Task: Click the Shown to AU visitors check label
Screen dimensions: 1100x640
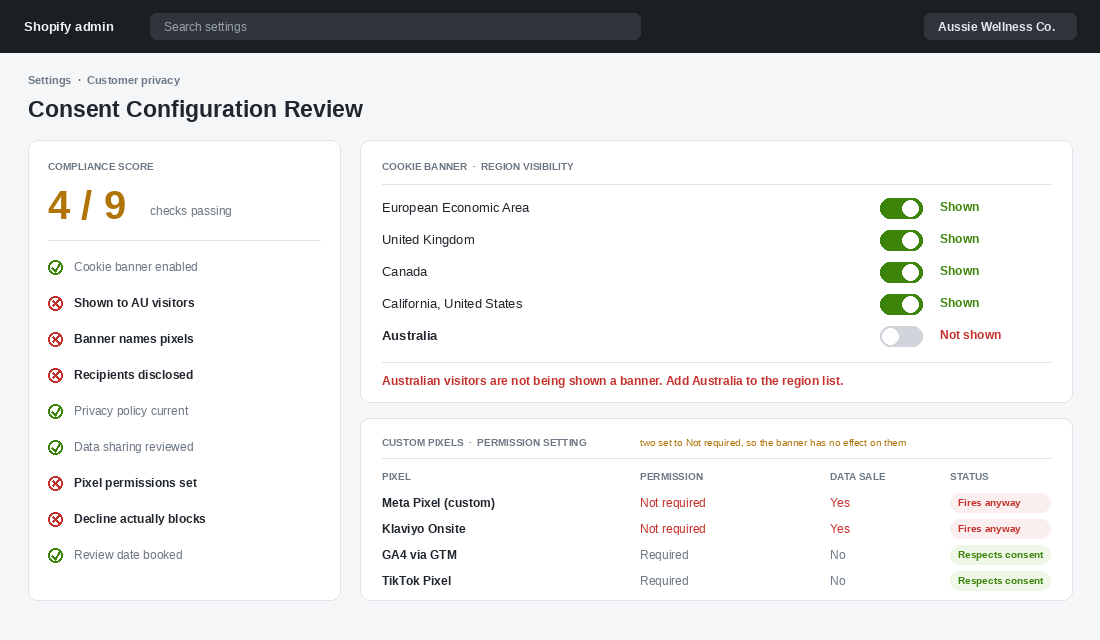Action: click(x=134, y=302)
